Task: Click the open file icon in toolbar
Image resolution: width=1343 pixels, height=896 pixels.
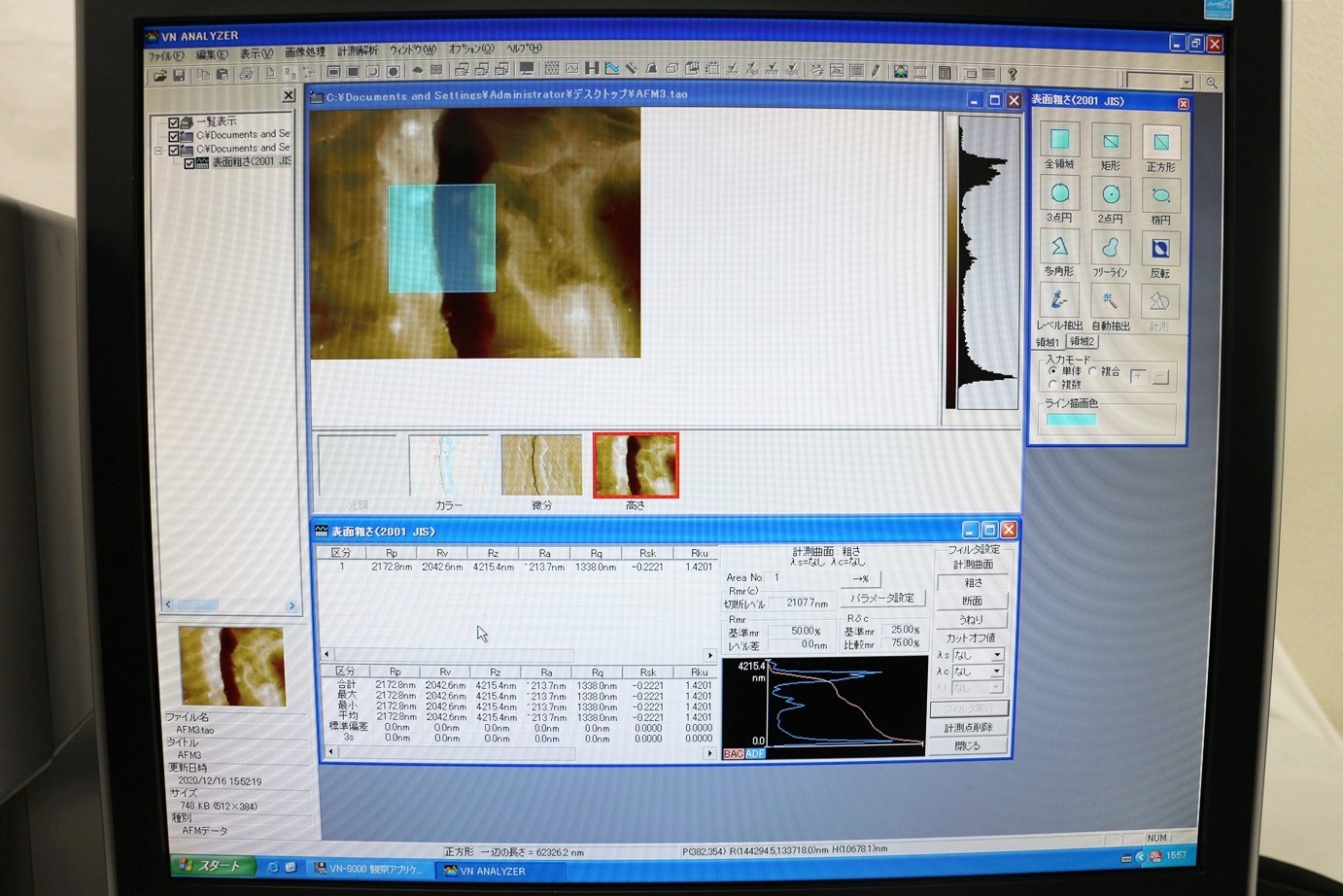Action: click(160, 75)
